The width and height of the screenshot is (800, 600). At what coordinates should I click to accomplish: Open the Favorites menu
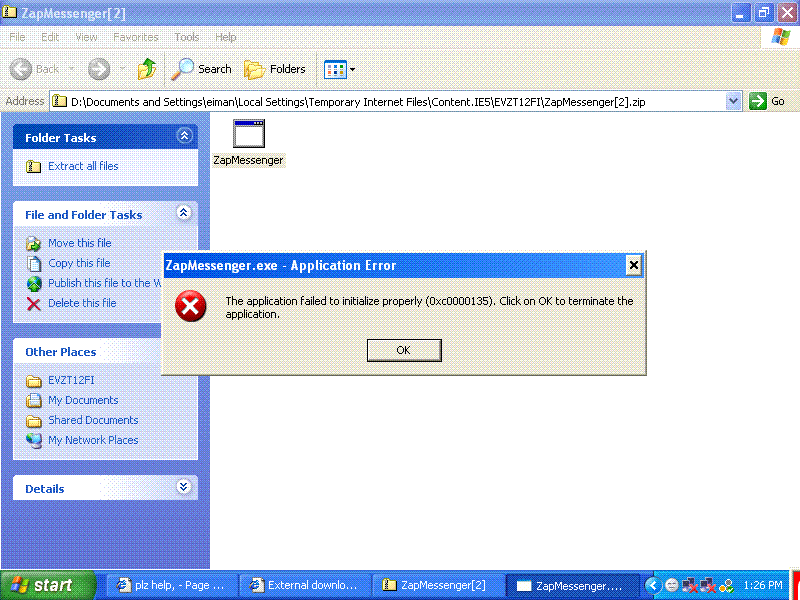pos(135,37)
